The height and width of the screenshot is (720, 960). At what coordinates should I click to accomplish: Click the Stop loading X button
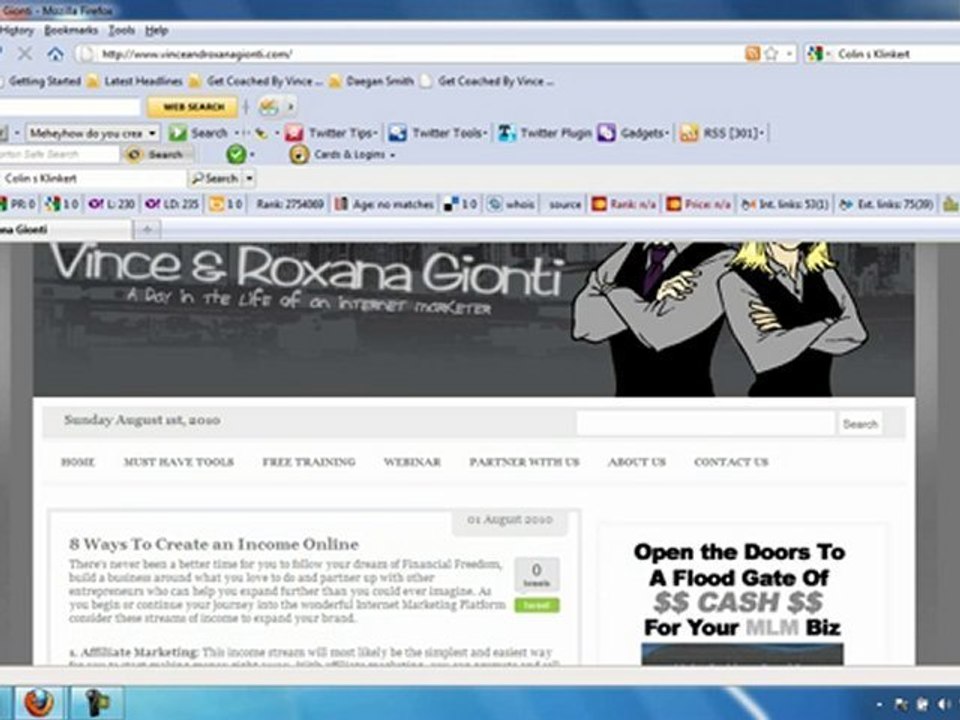tap(24, 54)
